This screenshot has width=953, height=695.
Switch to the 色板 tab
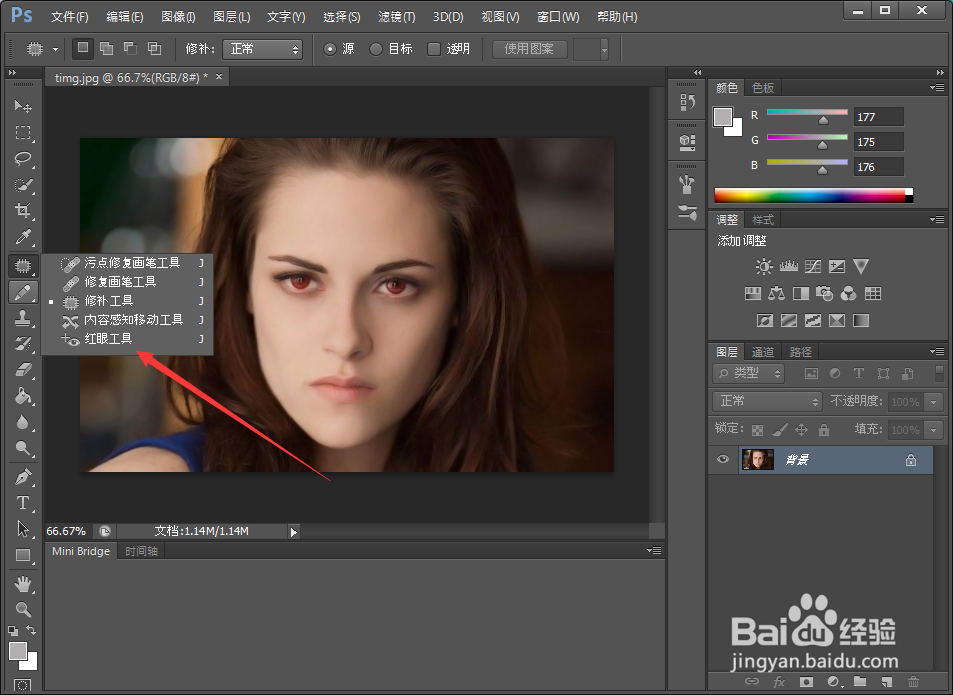click(763, 88)
